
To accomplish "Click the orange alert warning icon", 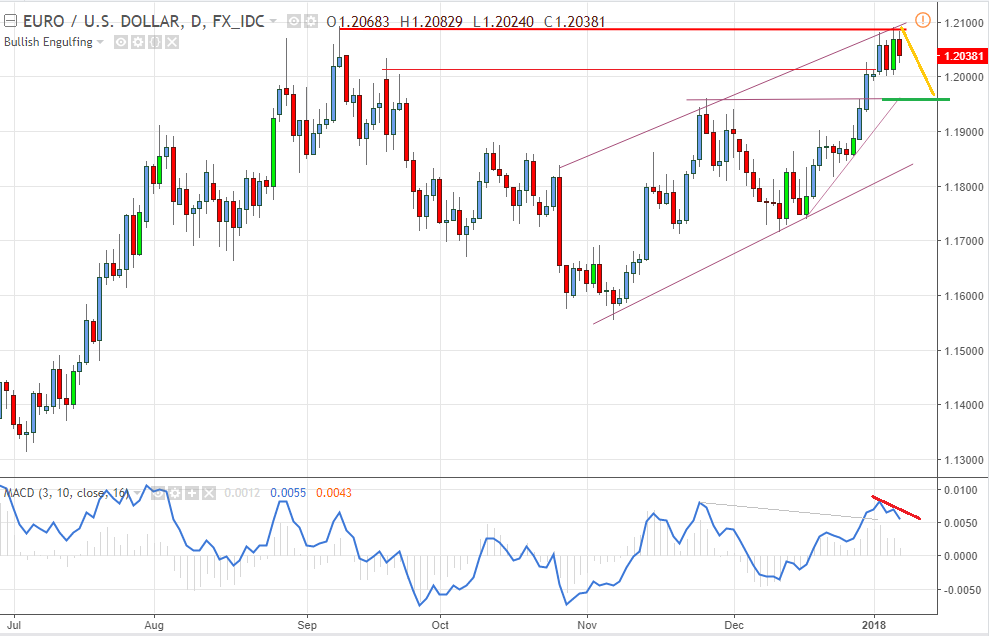I will point(922,20).
